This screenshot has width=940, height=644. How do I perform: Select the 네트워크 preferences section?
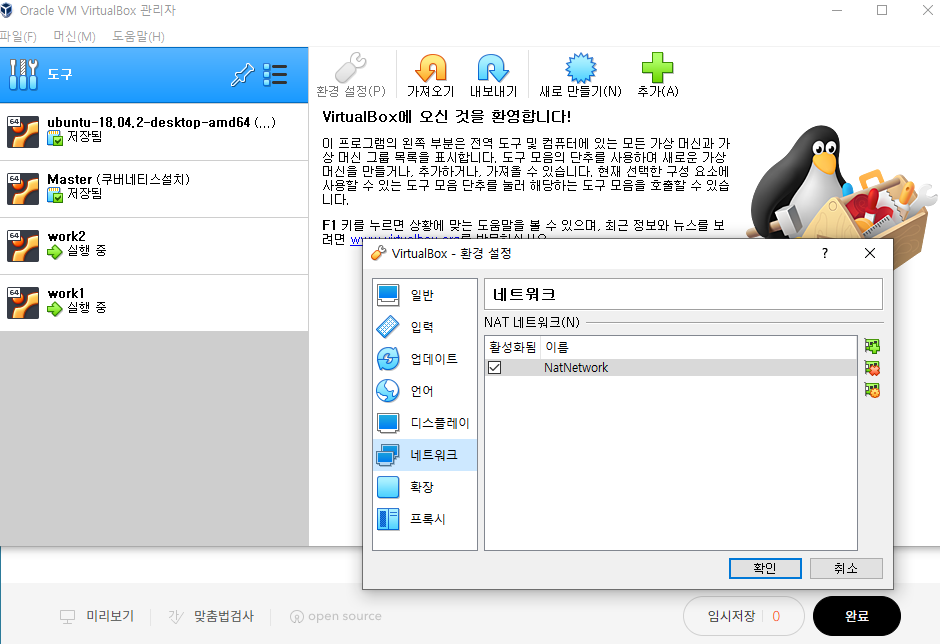pyautogui.click(x=425, y=455)
